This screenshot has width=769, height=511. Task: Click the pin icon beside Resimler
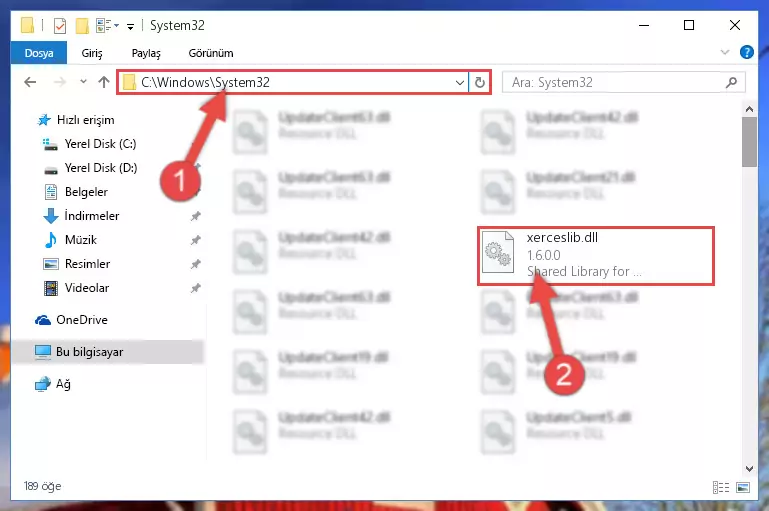tap(195, 264)
